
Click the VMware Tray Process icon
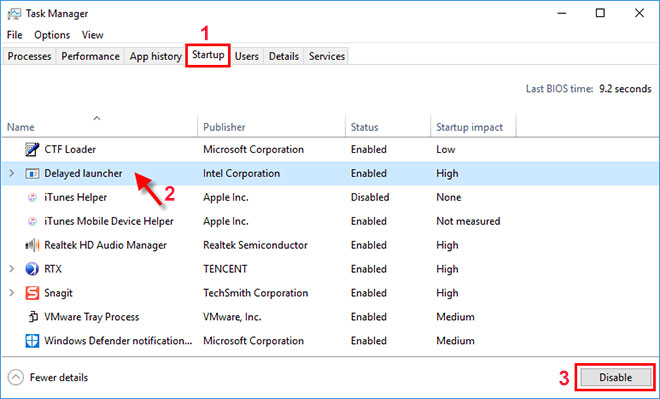coord(32,317)
